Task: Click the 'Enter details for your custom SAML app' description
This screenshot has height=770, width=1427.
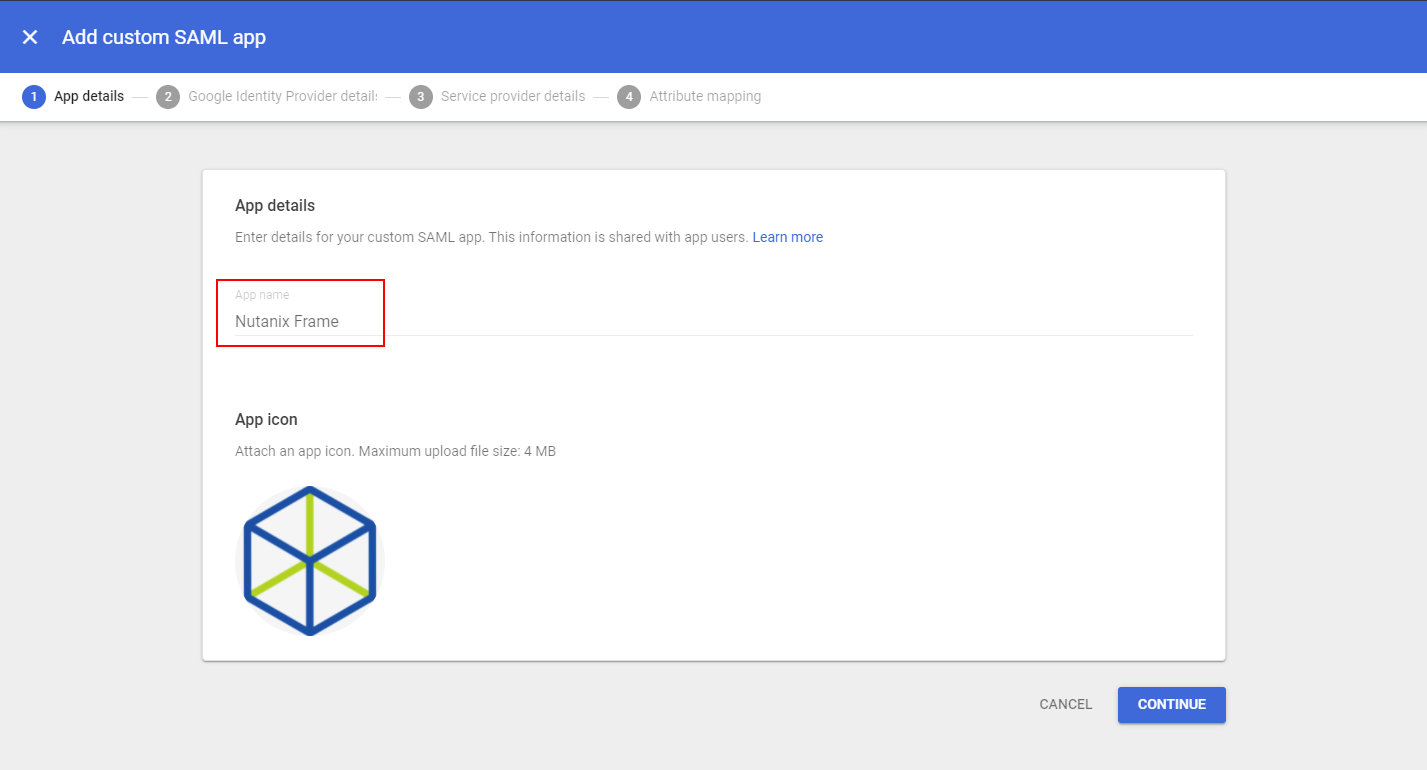Action: (x=491, y=237)
